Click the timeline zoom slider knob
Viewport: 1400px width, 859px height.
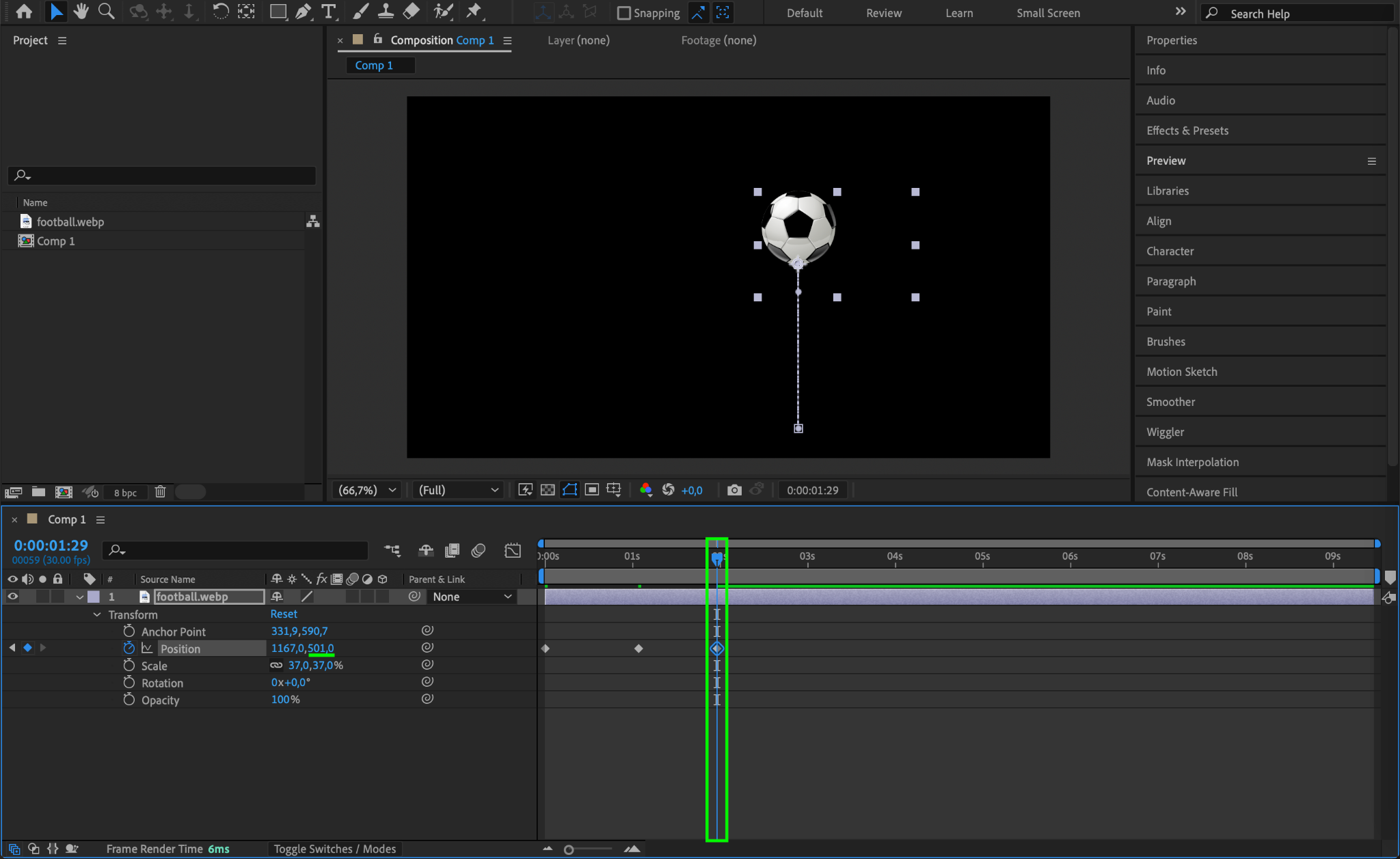click(569, 849)
